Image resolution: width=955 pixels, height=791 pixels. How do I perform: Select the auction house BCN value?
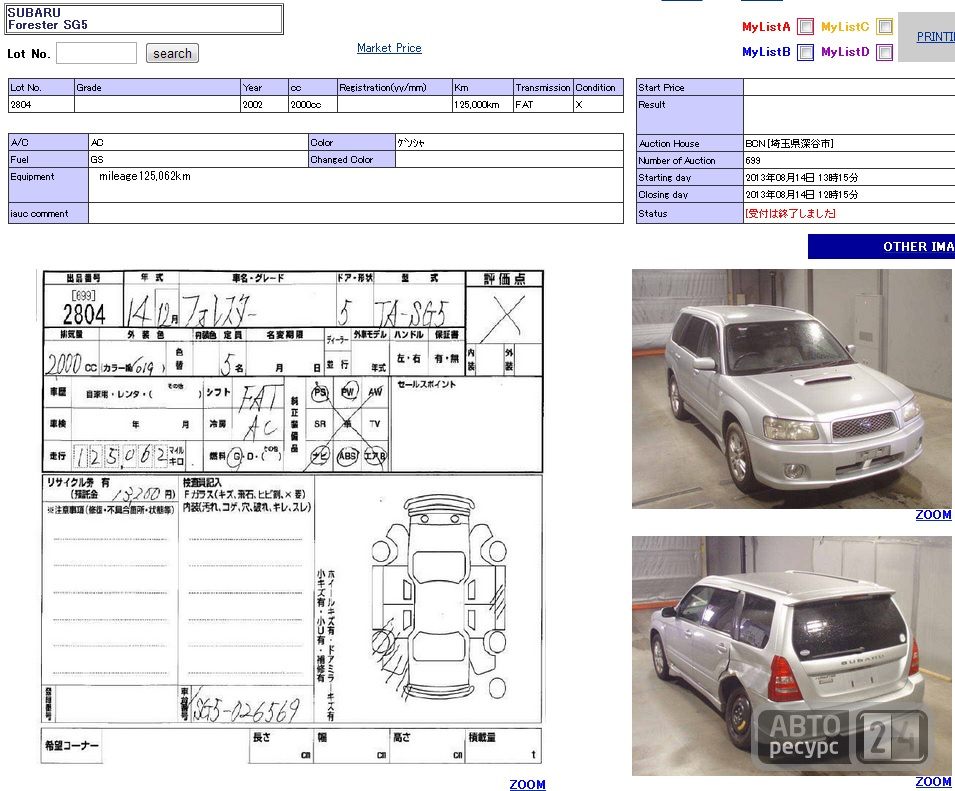pos(789,143)
